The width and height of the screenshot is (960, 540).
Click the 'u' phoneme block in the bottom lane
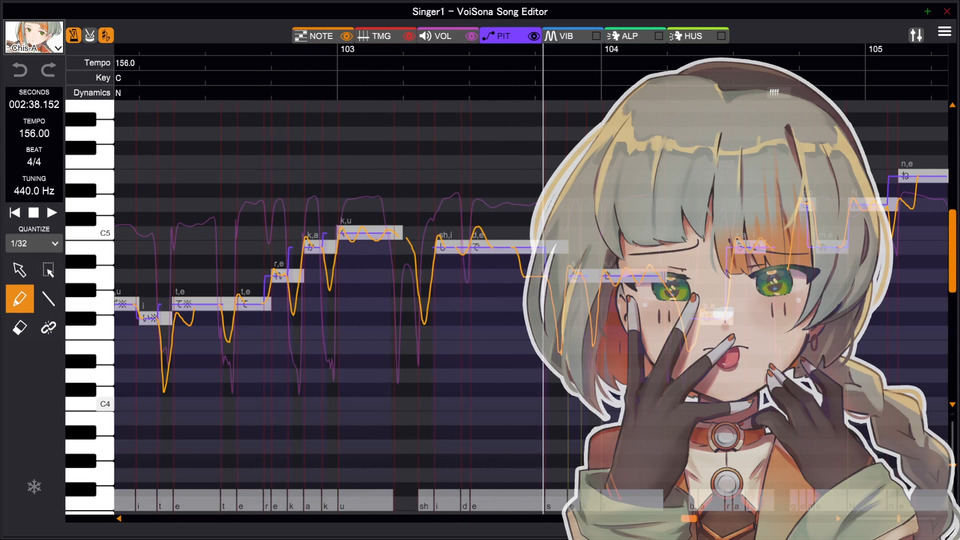[365, 500]
